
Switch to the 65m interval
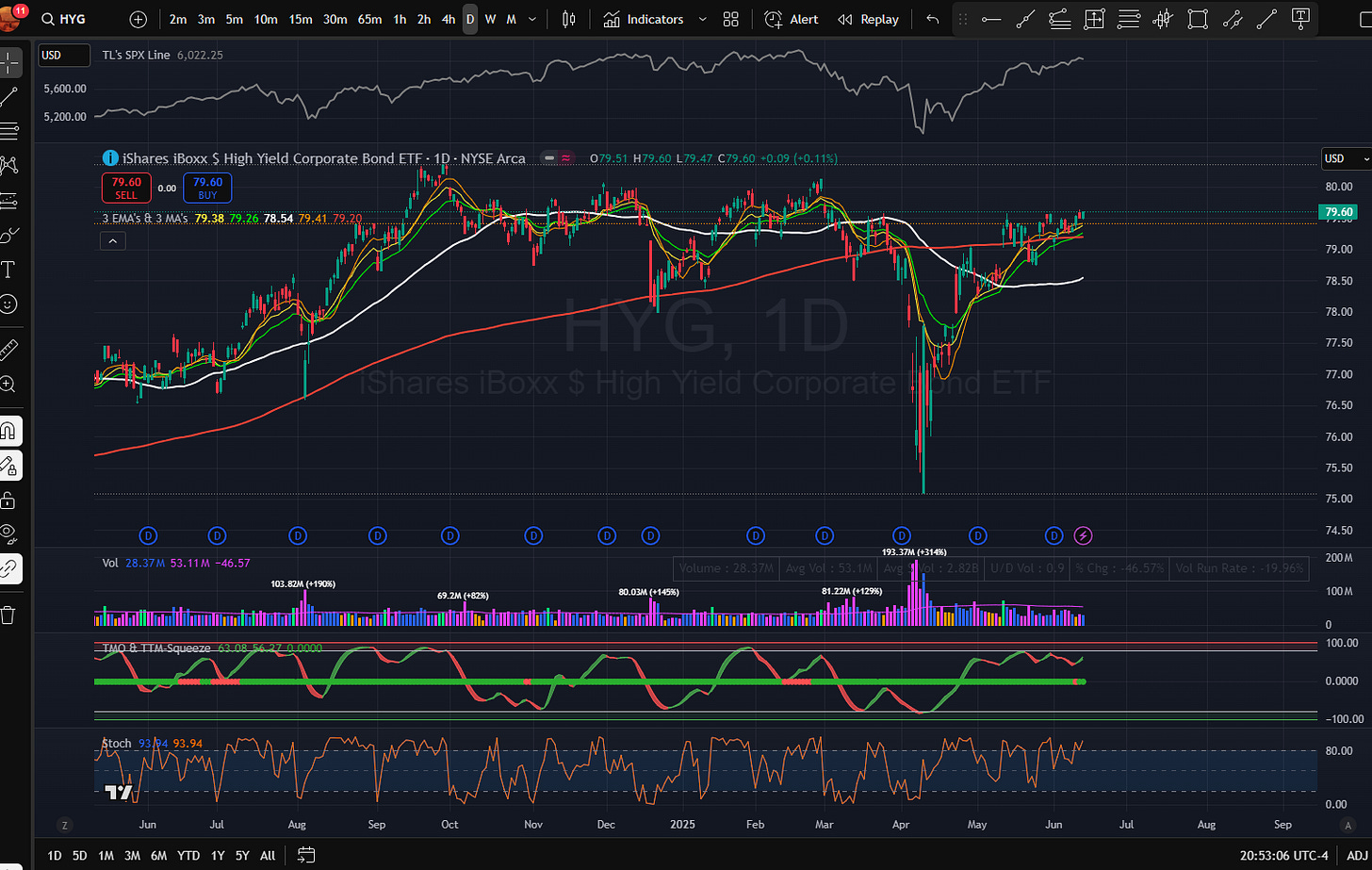click(x=369, y=19)
